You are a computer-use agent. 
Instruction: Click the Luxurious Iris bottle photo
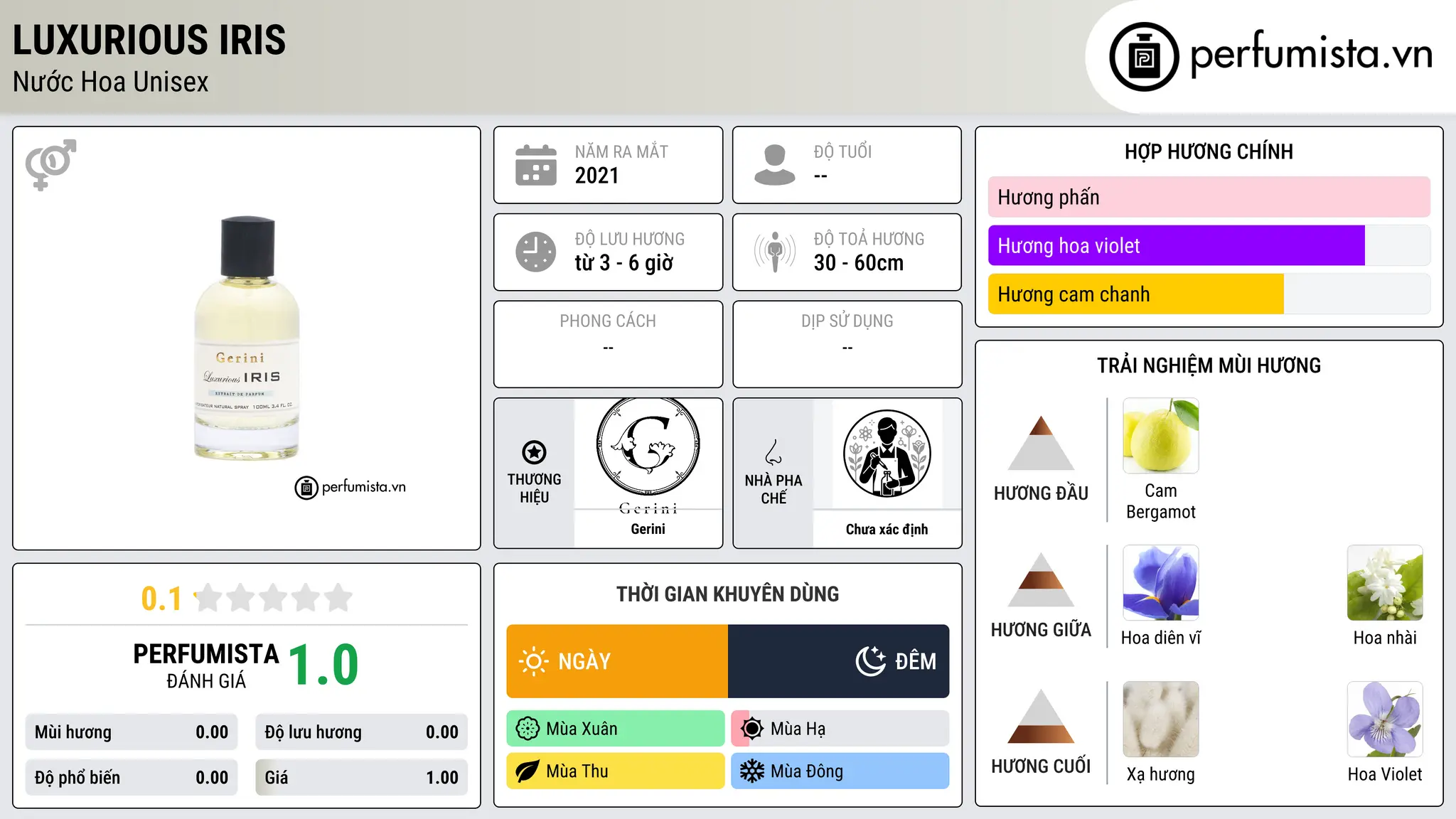tap(247, 338)
